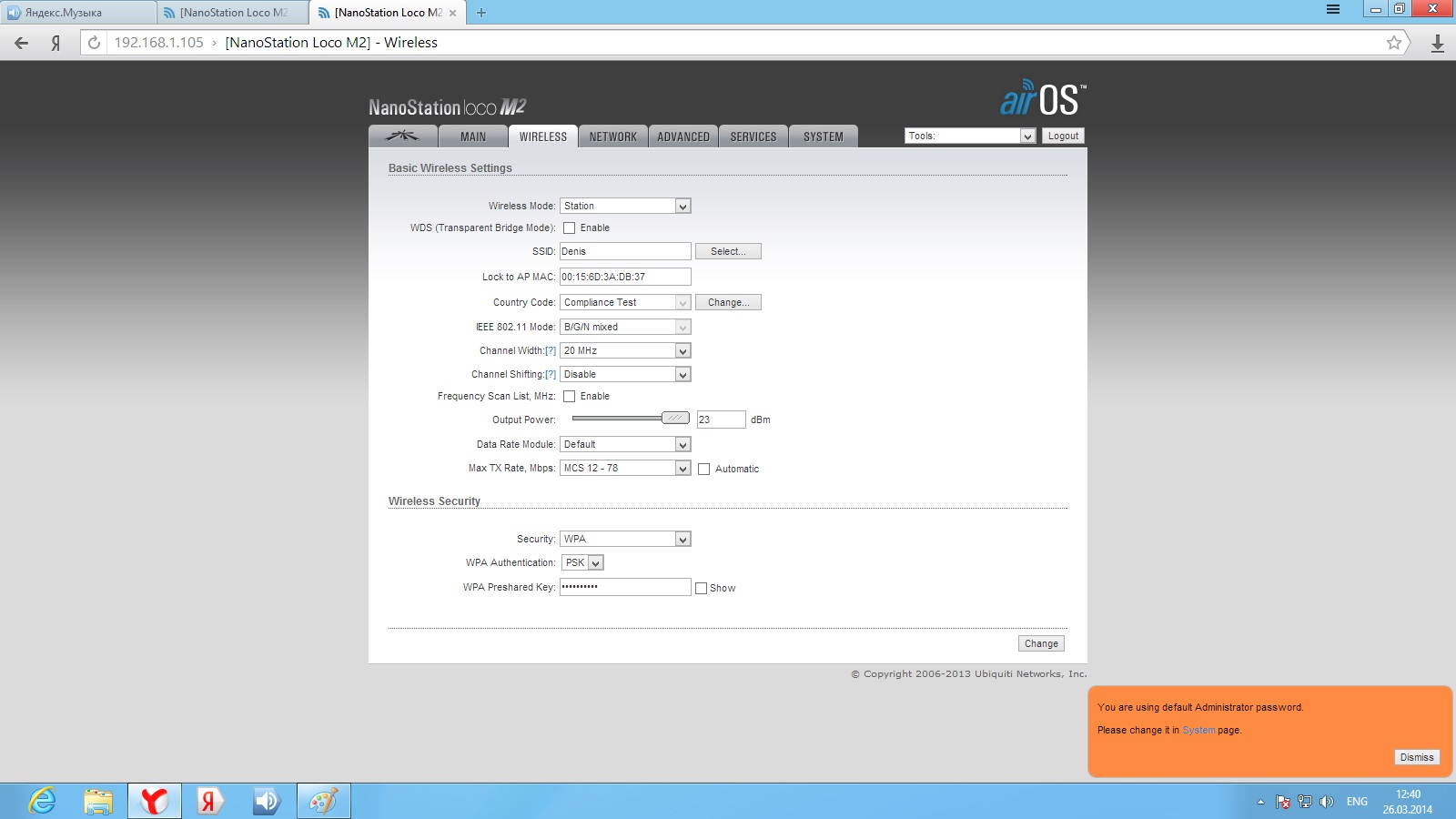Open Action Center flag icon
The image size is (1456, 819).
coord(1283,802)
